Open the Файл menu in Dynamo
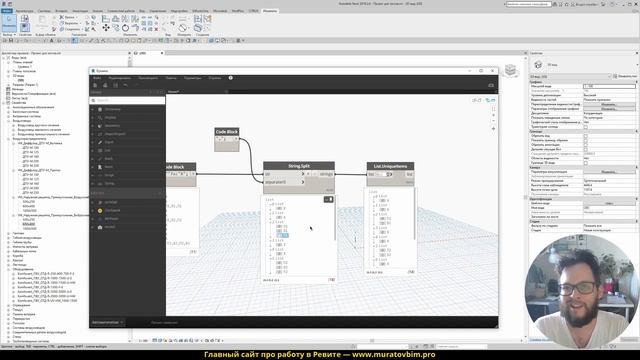 coord(97,78)
